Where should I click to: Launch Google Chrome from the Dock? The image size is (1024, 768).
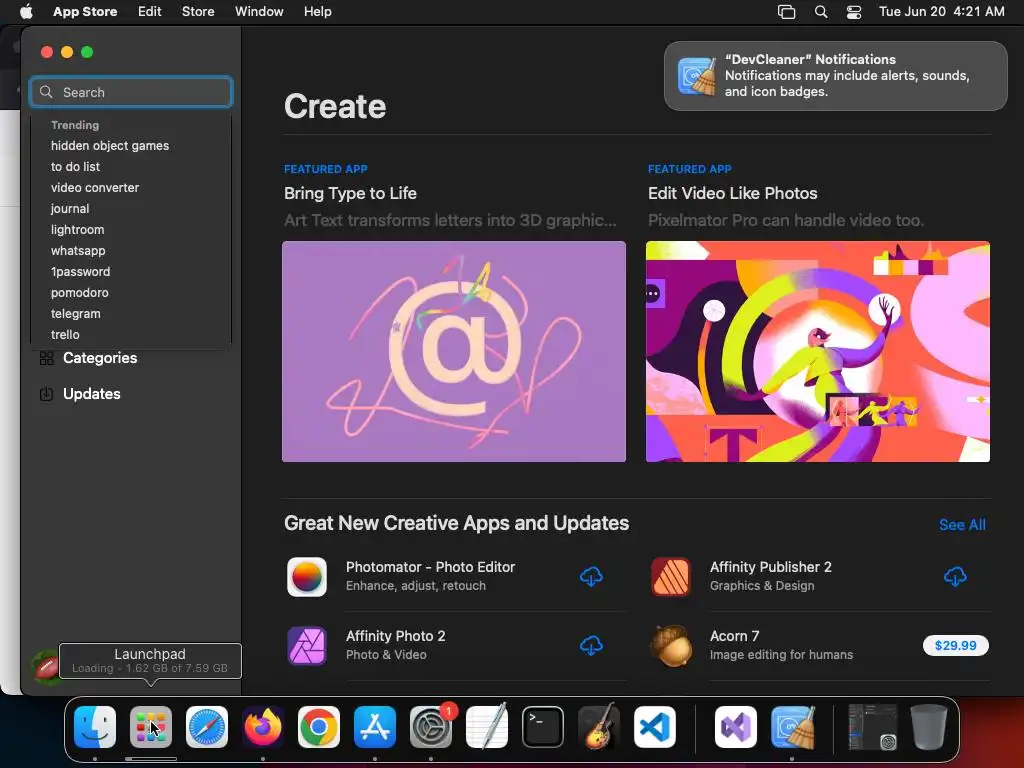click(319, 727)
